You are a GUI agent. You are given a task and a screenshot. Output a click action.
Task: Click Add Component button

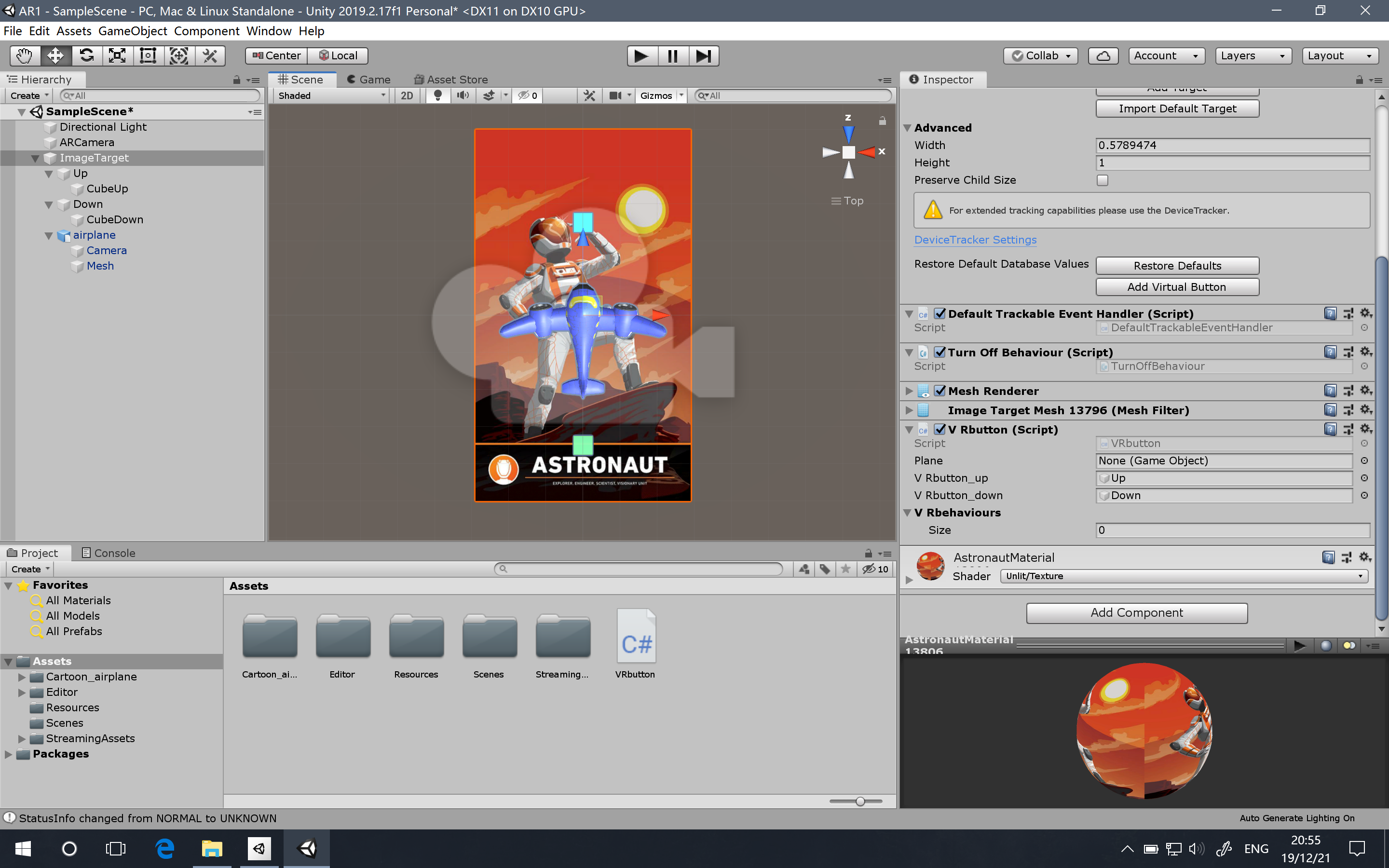click(x=1136, y=612)
